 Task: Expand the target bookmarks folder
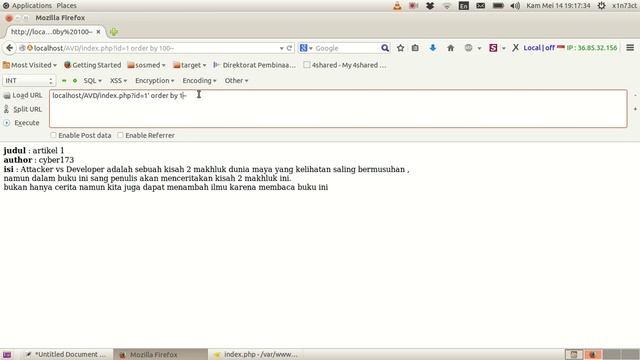click(190, 65)
